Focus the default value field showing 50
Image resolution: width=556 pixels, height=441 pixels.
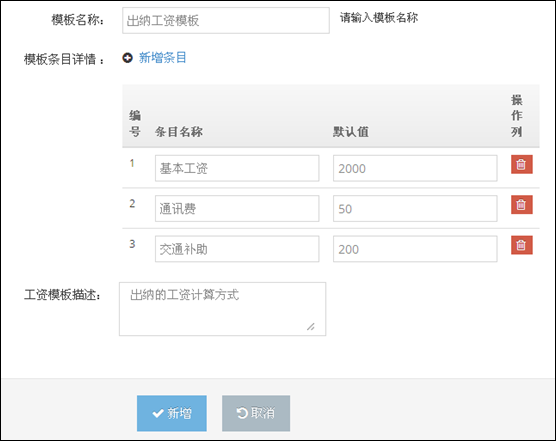pos(415,208)
